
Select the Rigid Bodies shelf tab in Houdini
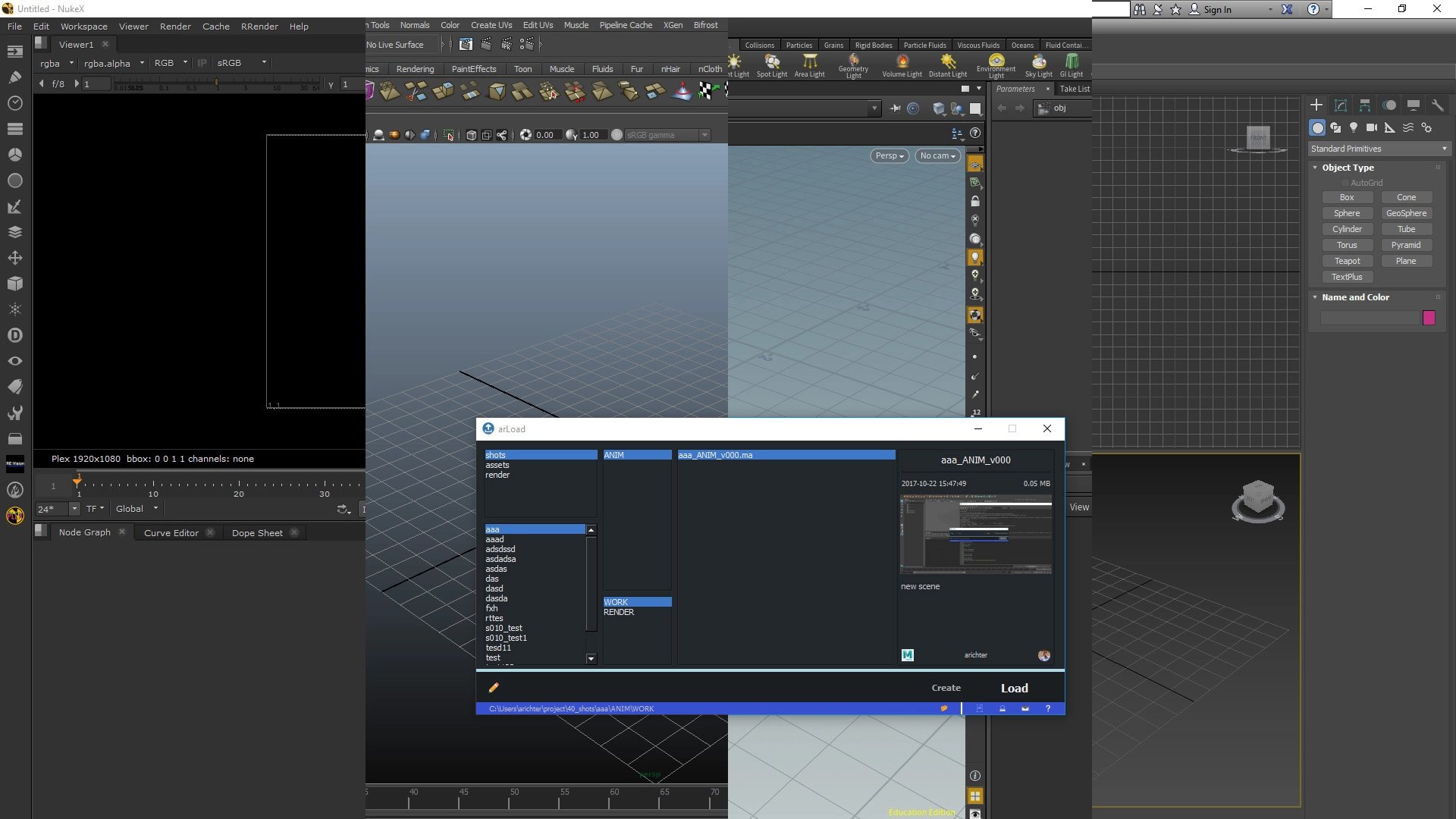tap(874, 45)
